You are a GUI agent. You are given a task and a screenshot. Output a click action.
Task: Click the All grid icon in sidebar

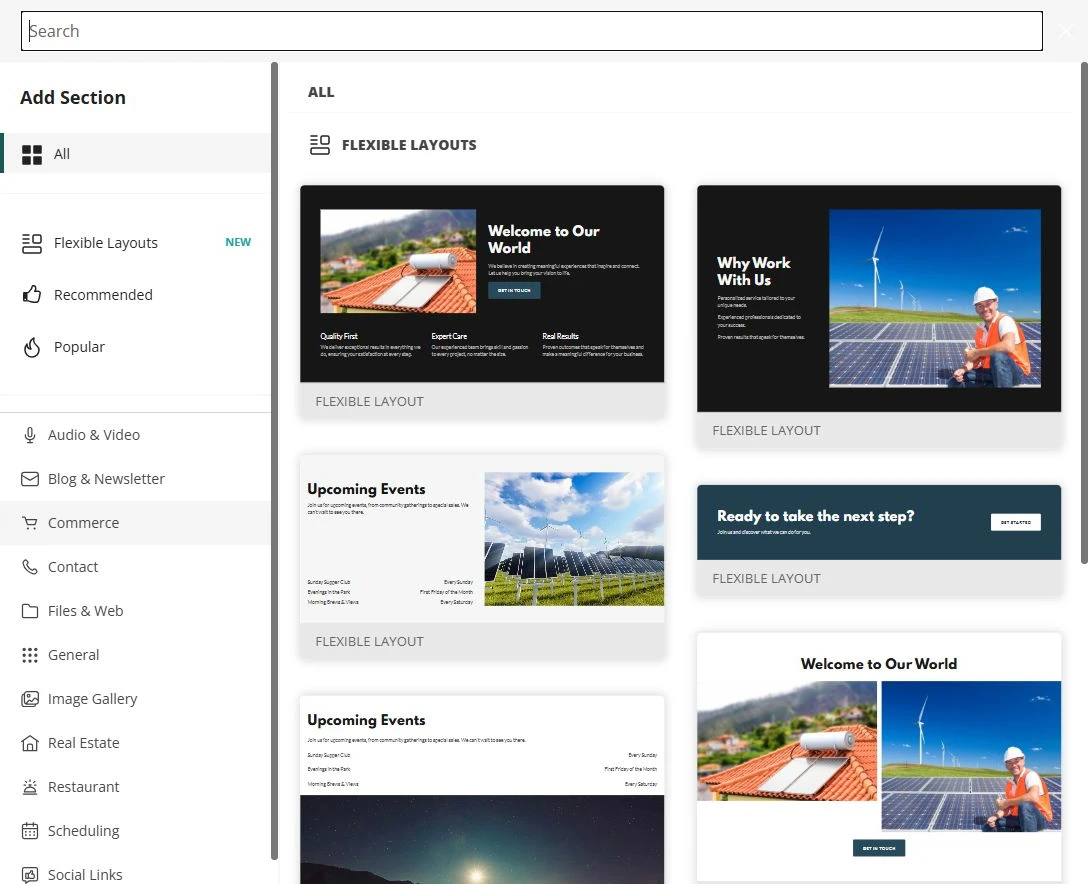(x=32, y=154)
